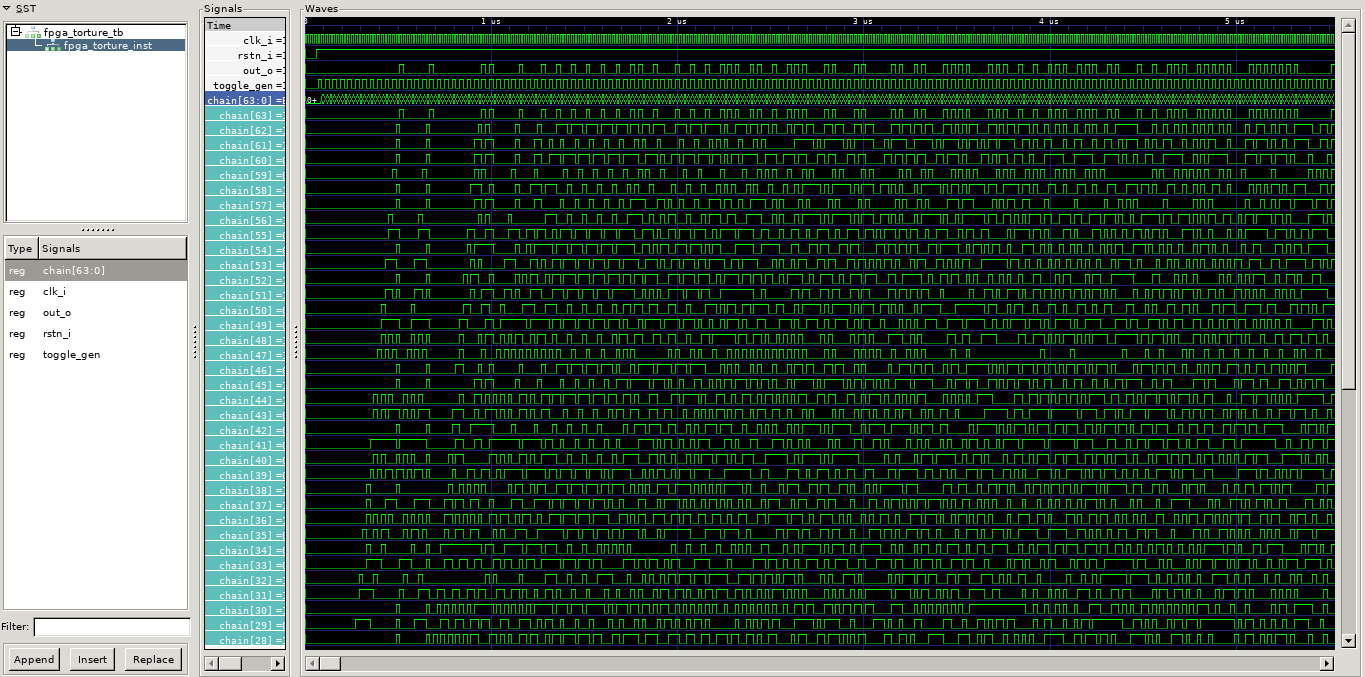
Task: Select chain[63:0] in the signal list
Action: 96,270
